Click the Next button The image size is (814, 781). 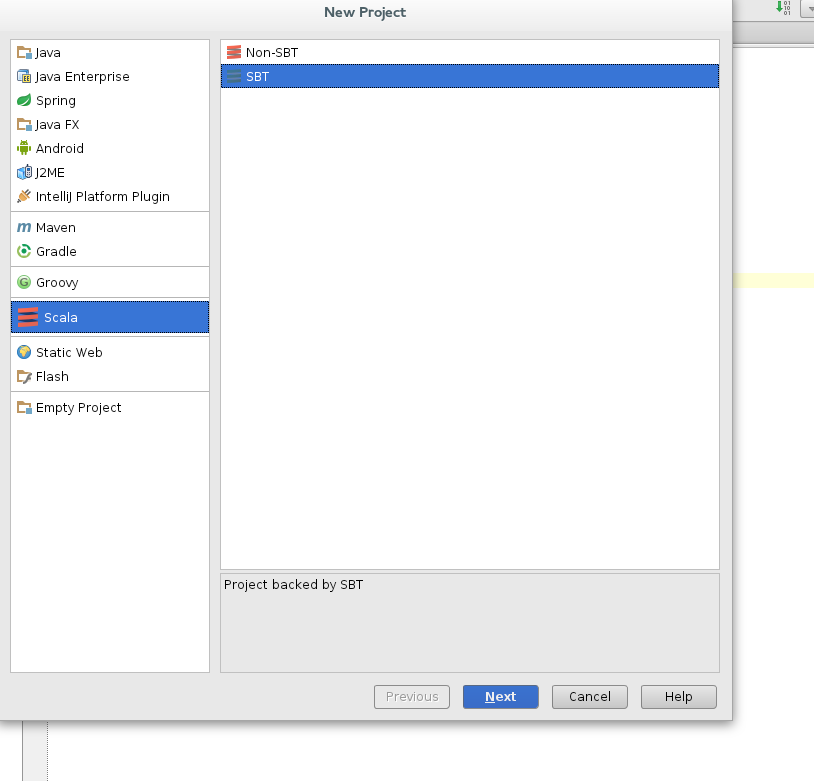[x=500, y=696]
